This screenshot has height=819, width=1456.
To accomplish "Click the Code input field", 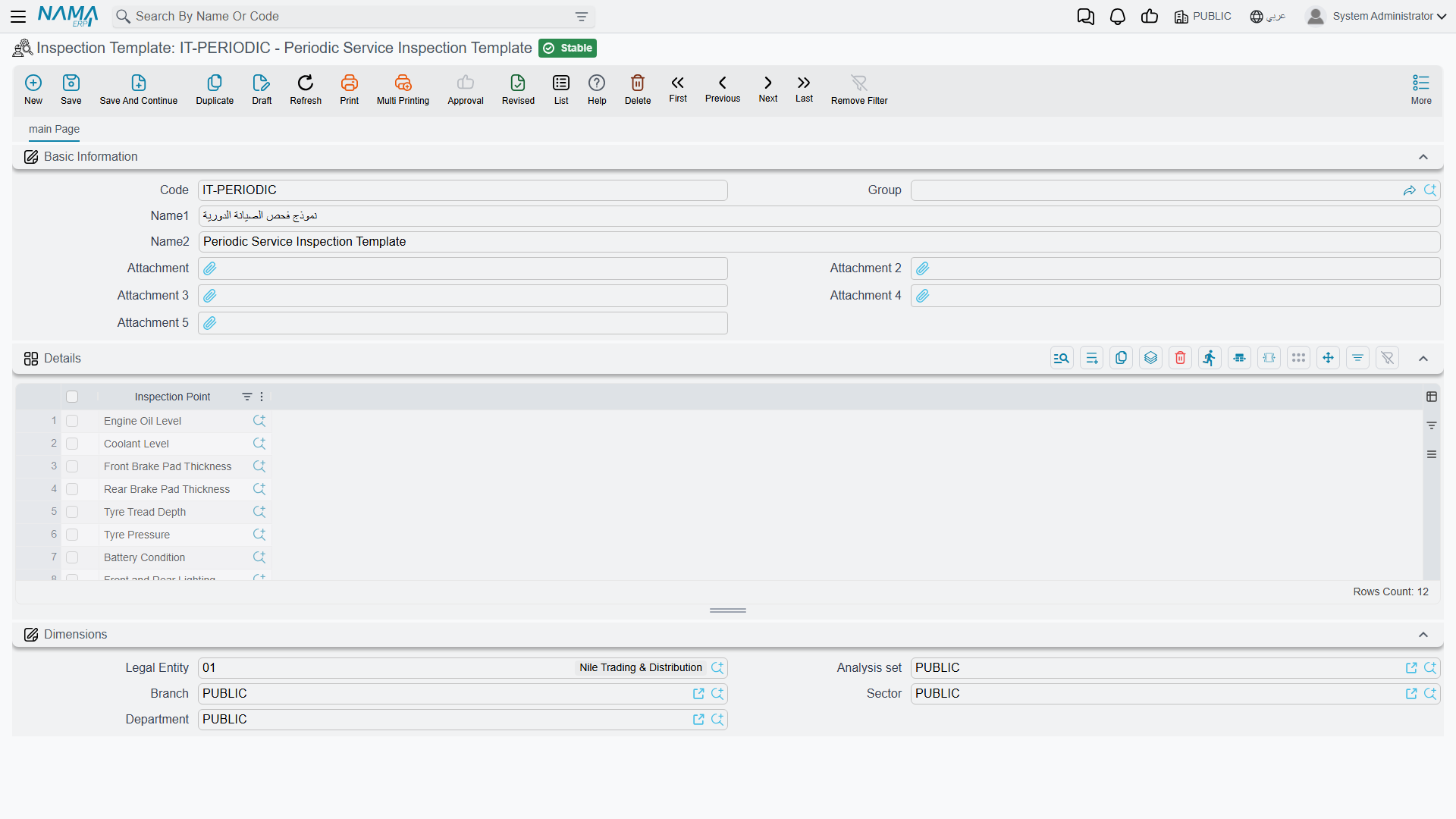I will point(463,190).
